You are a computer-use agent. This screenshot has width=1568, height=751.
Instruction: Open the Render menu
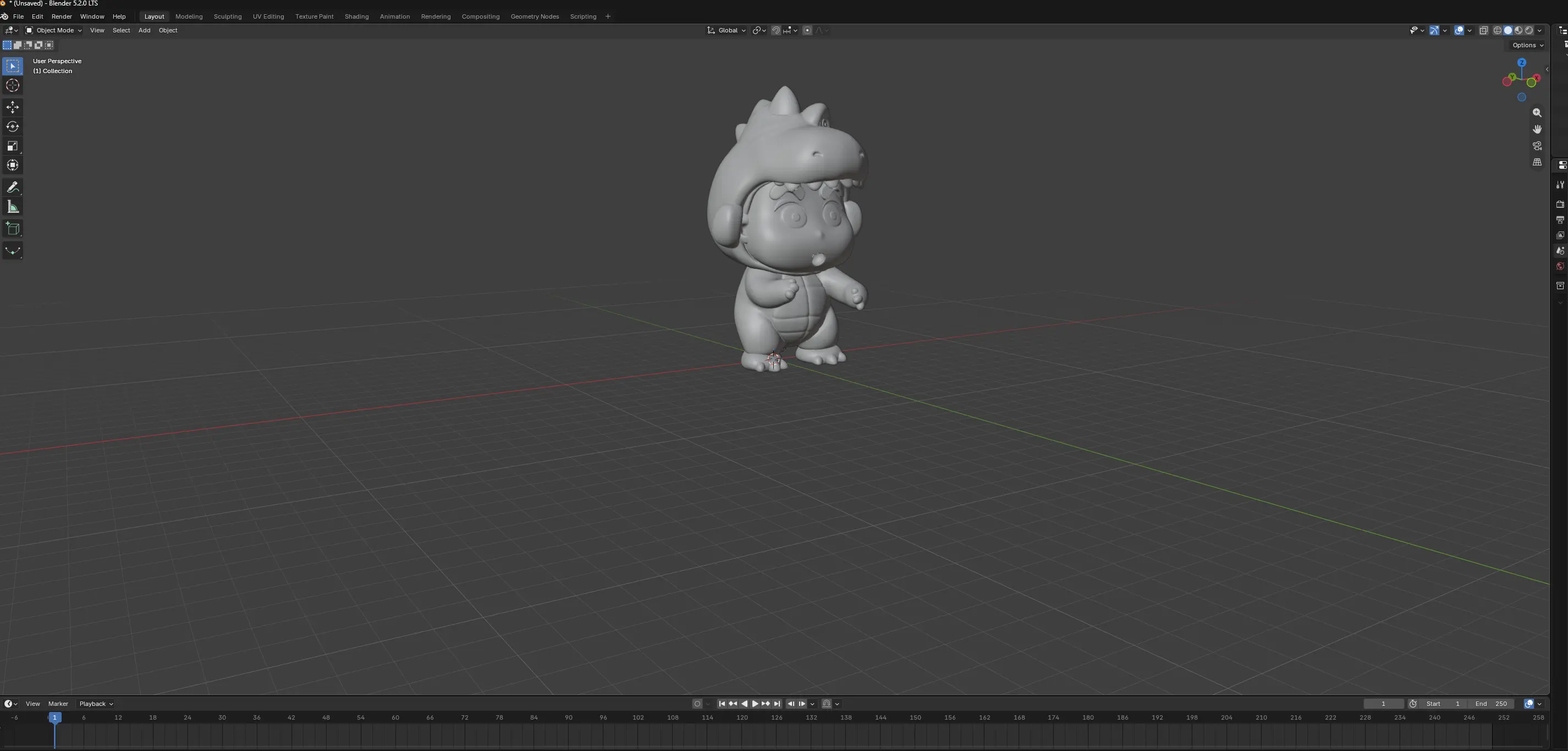62,16
